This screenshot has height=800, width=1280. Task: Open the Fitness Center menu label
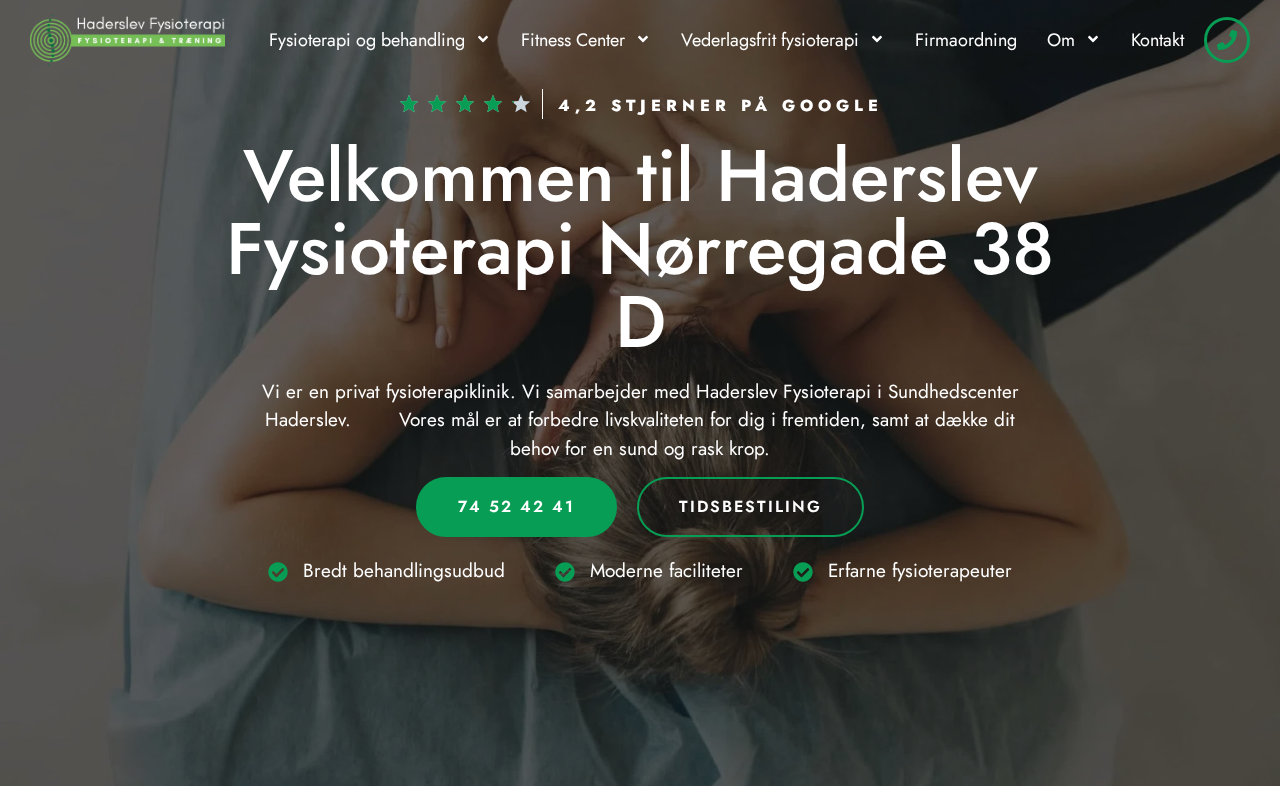click(x=573, y=40)
